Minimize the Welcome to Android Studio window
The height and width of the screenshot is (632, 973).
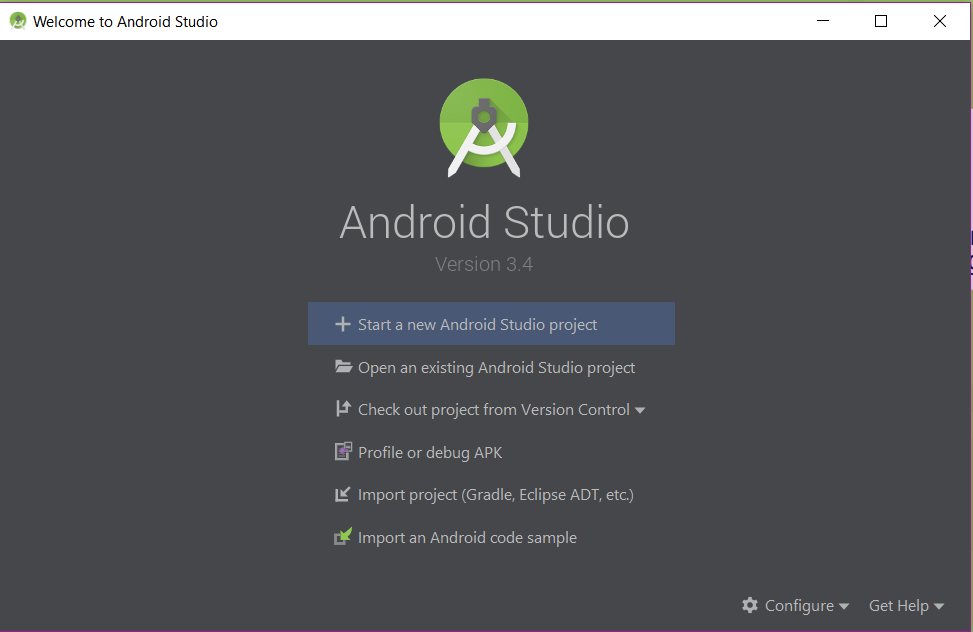point(823,21)
